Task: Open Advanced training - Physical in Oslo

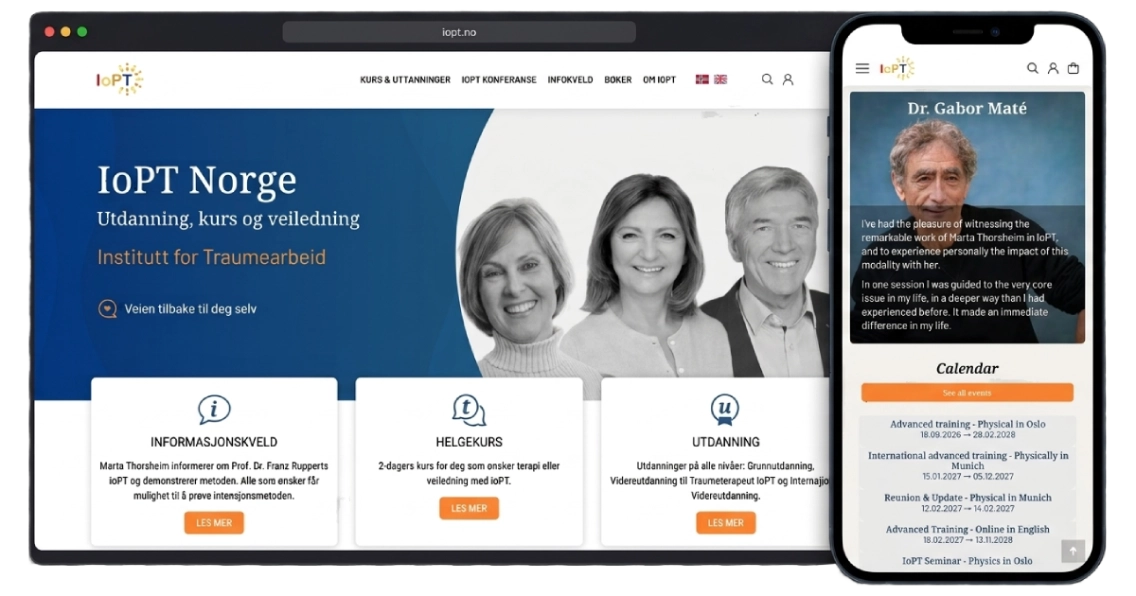Action: coord(967,429)
